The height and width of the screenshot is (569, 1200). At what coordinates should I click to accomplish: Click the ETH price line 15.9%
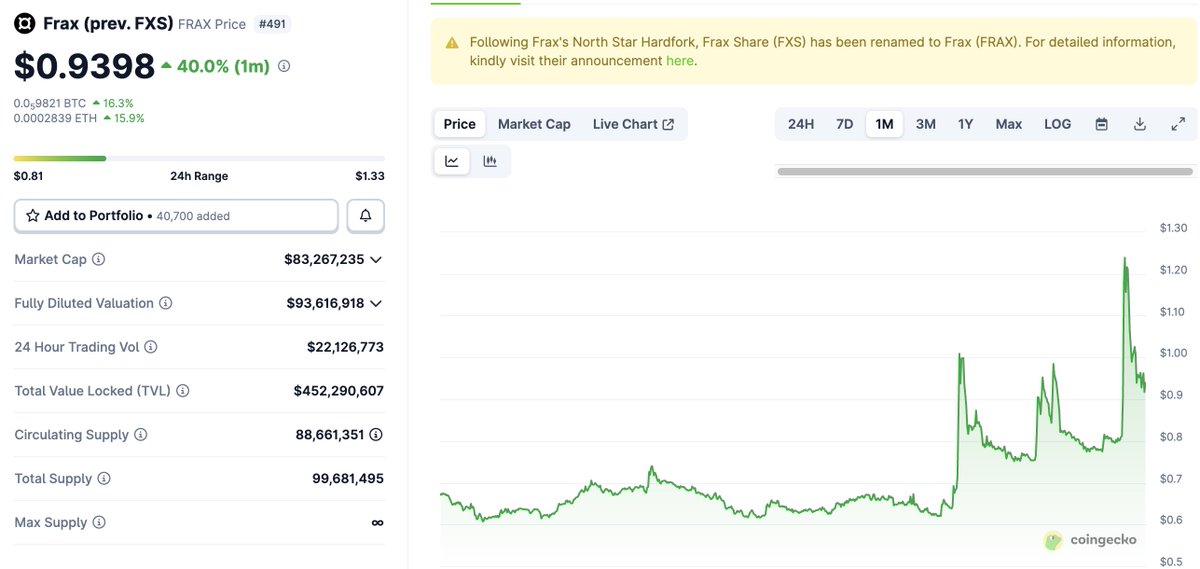click(x=79, y=118)
